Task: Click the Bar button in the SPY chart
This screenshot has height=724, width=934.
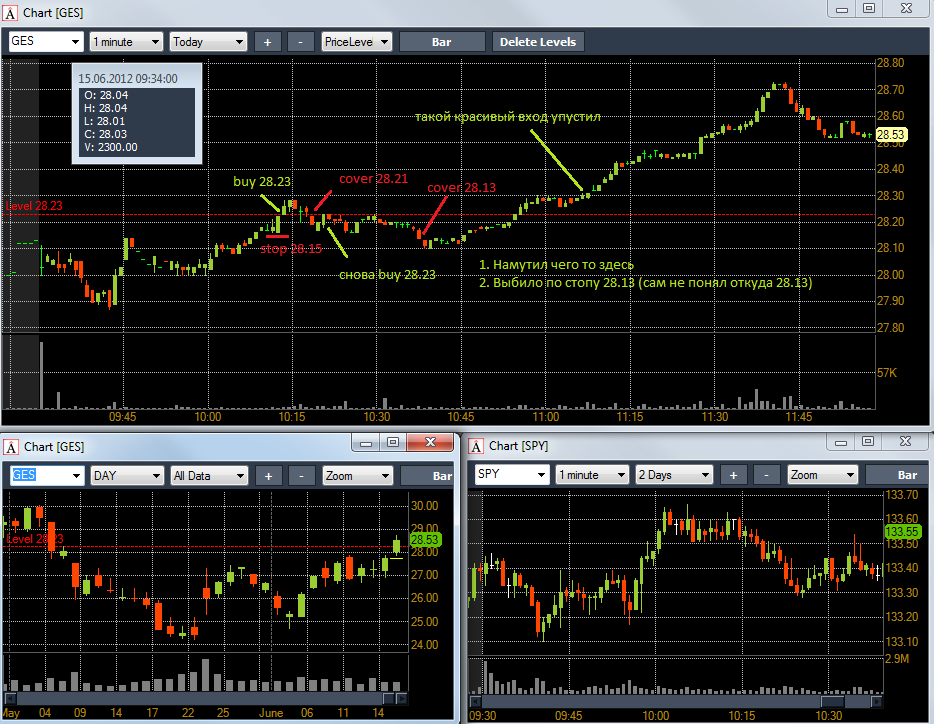Action: coord(899,475)
